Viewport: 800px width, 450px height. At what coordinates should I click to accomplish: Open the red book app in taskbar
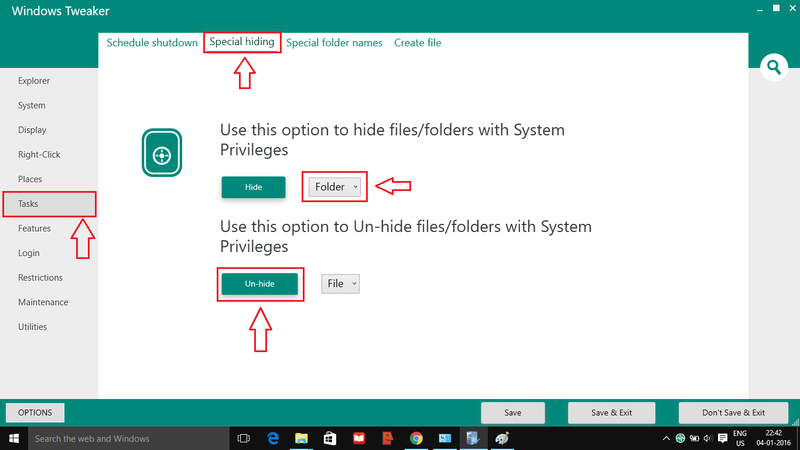point(359,438)
